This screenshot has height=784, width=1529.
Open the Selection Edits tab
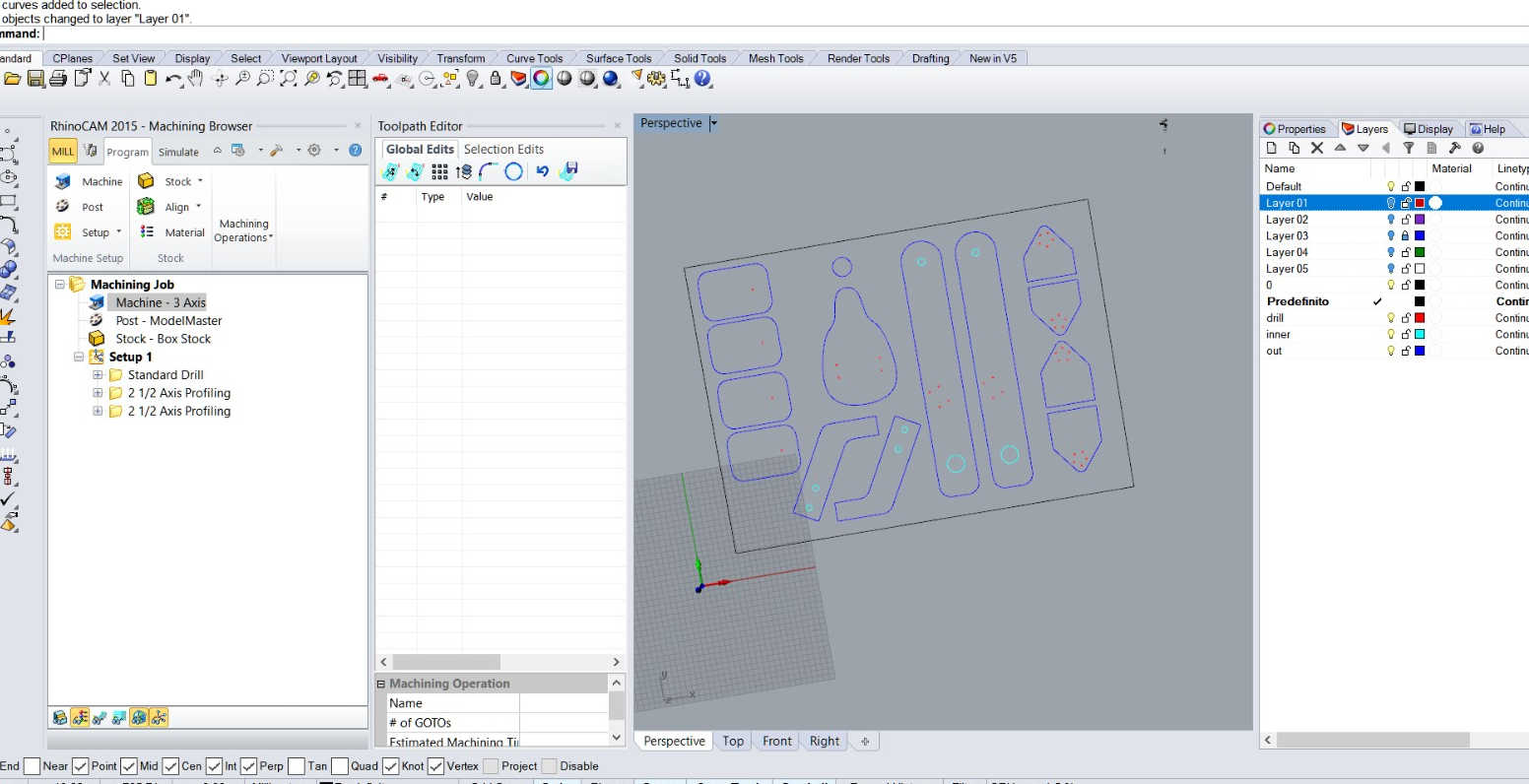(x=503, y=150)
